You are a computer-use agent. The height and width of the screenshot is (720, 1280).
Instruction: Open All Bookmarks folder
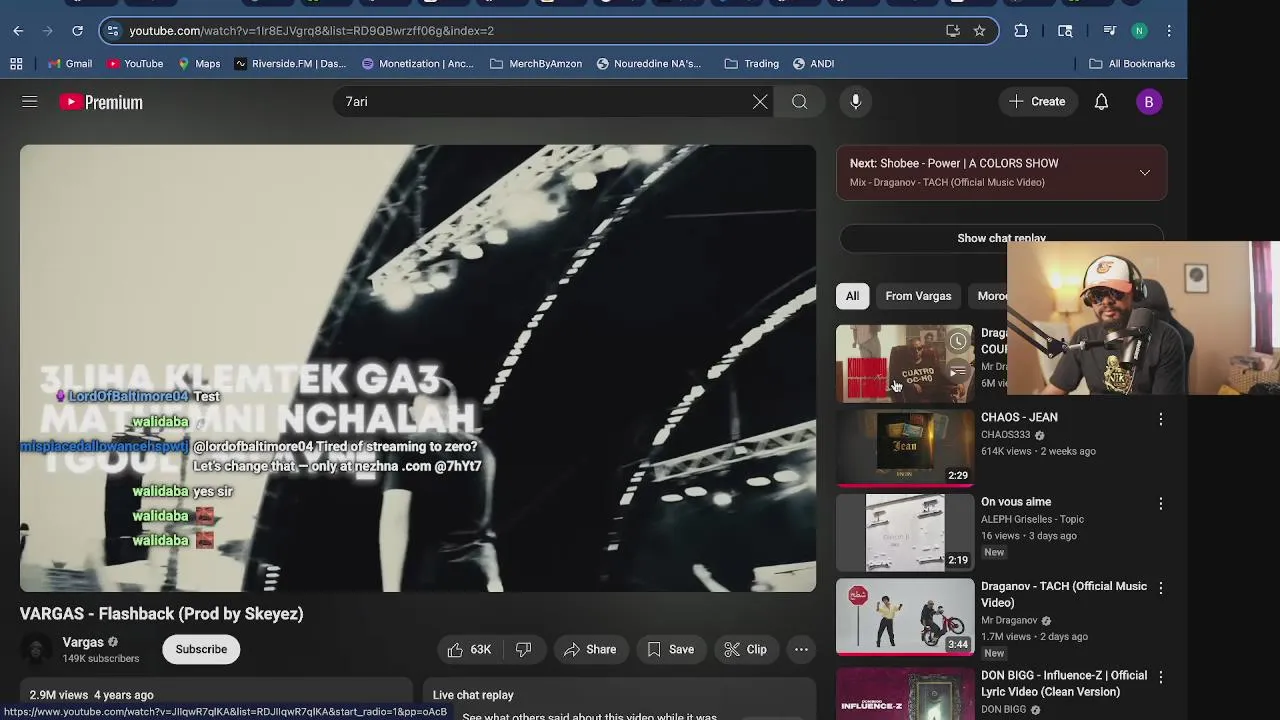pos(1131,64)
